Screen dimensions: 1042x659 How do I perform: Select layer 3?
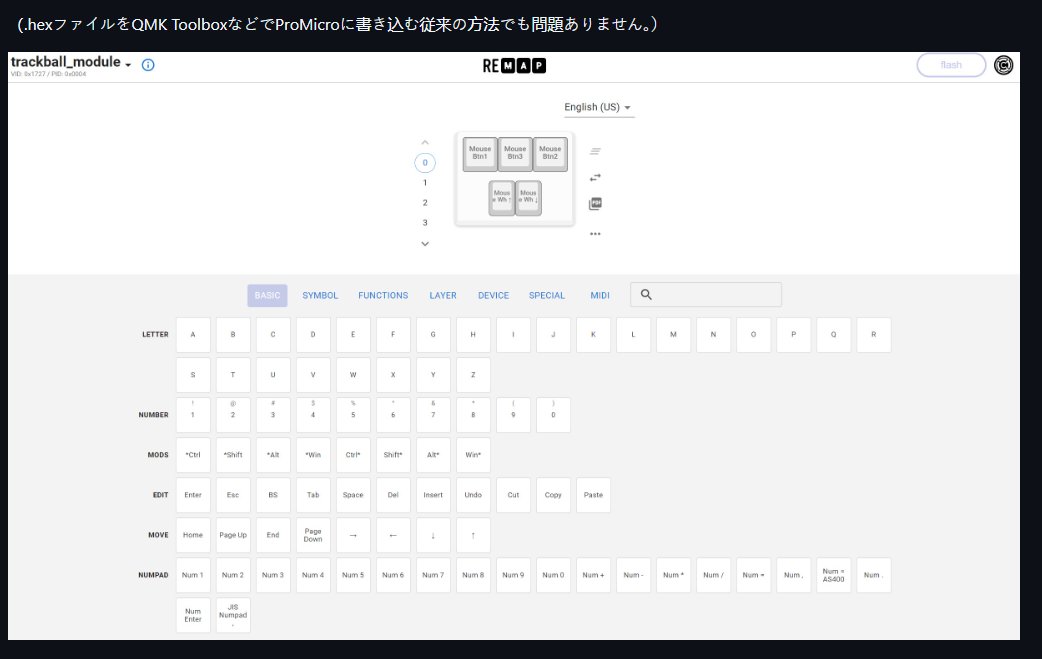pyautogui.click(x=425, y=223)
